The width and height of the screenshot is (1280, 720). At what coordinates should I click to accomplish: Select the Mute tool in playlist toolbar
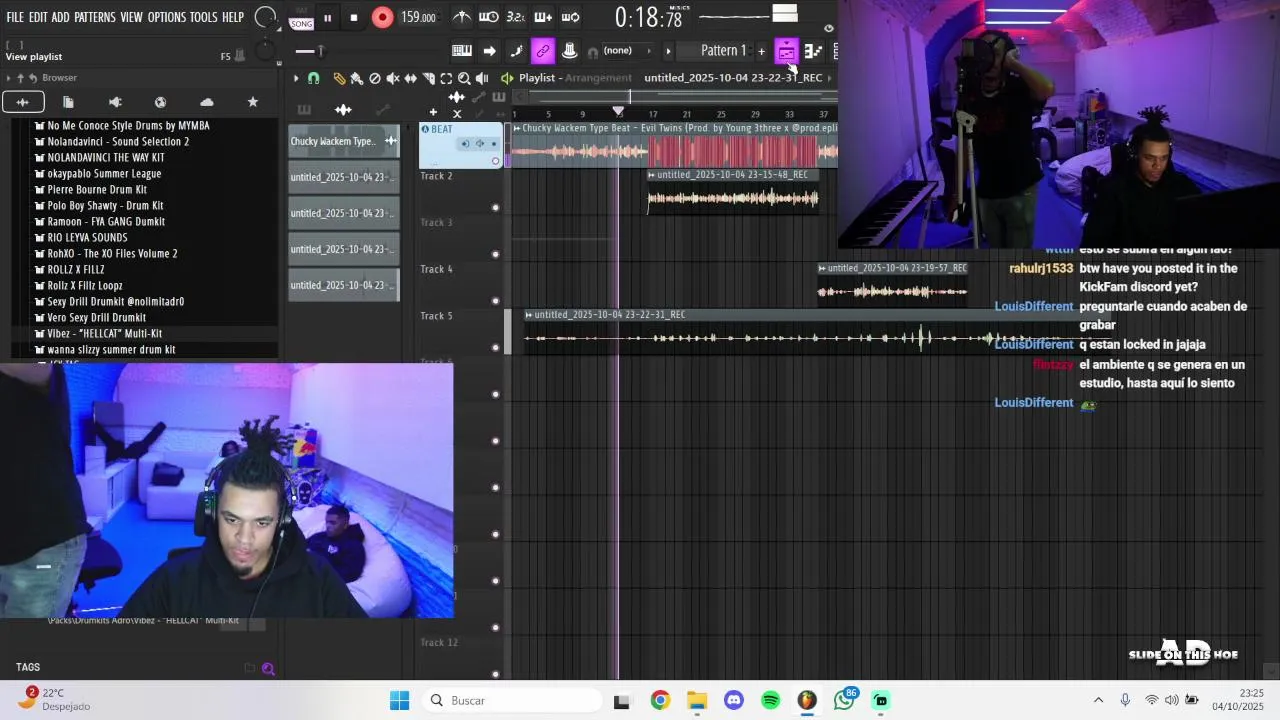coord(393,78)
